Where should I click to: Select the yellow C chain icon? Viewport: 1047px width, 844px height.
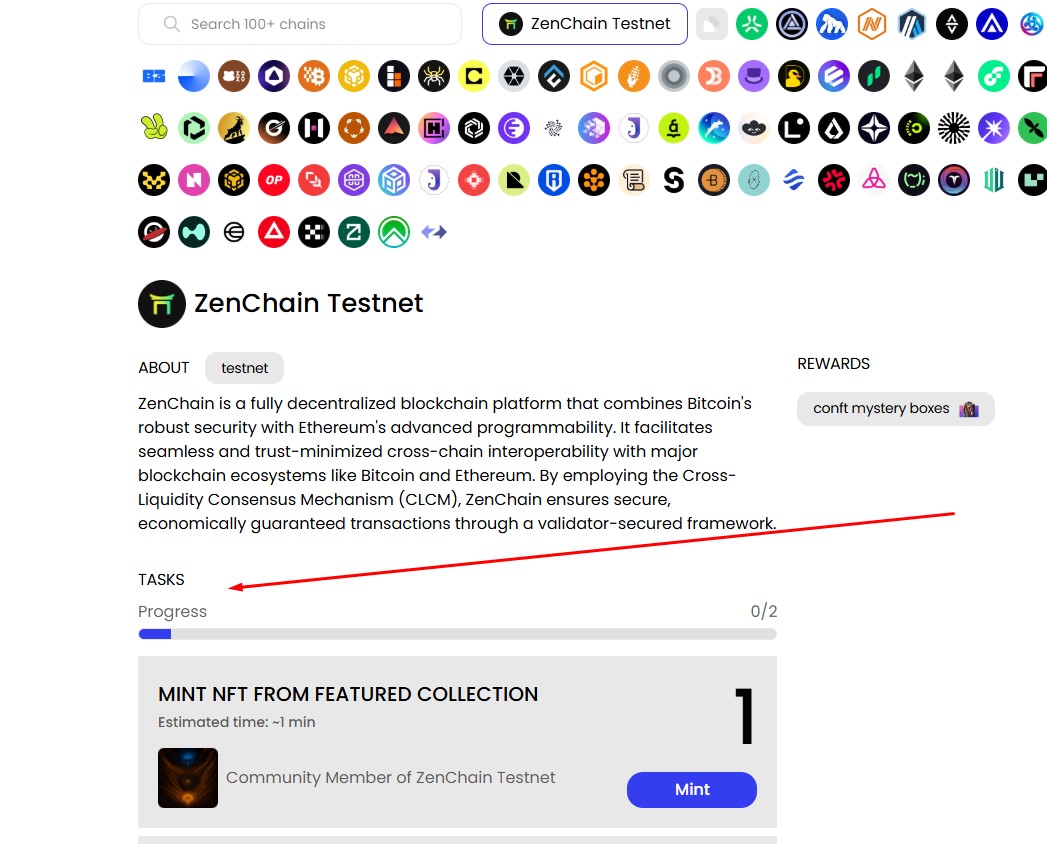(x=474, y=76)
